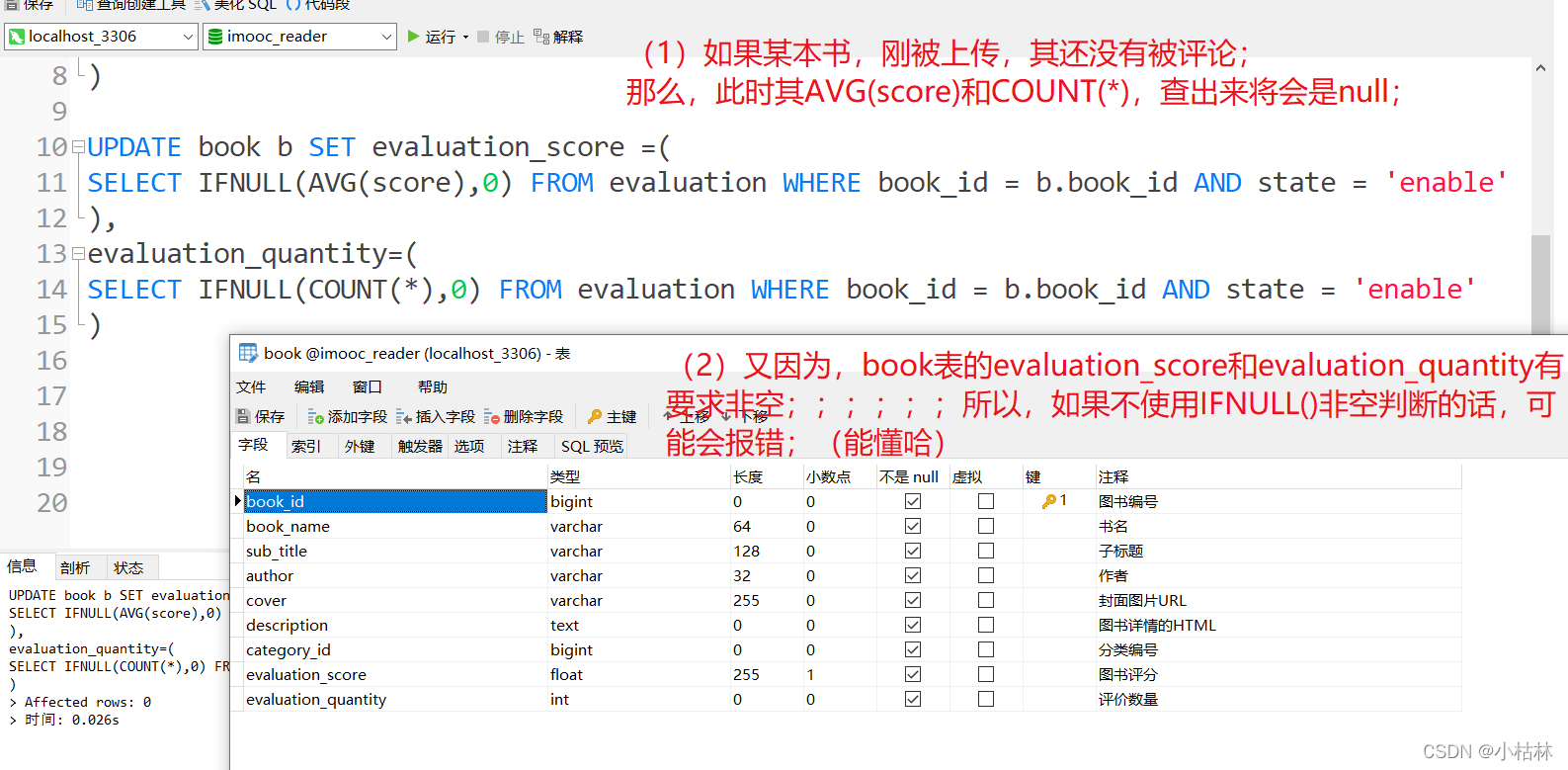Click the editor scrollbar up arrow
Viewport: 1568px width, 770px height.
(1540, 68)
